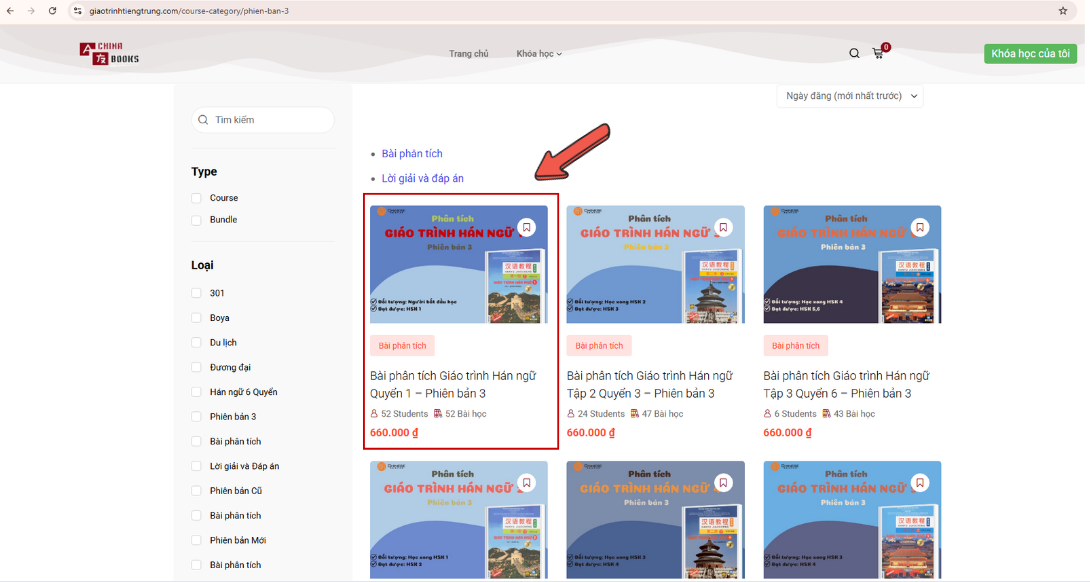Bookmark the Tập 2 Quyển 3 course
Viewport: 1090px width, 582px height.
pos(723,227)
